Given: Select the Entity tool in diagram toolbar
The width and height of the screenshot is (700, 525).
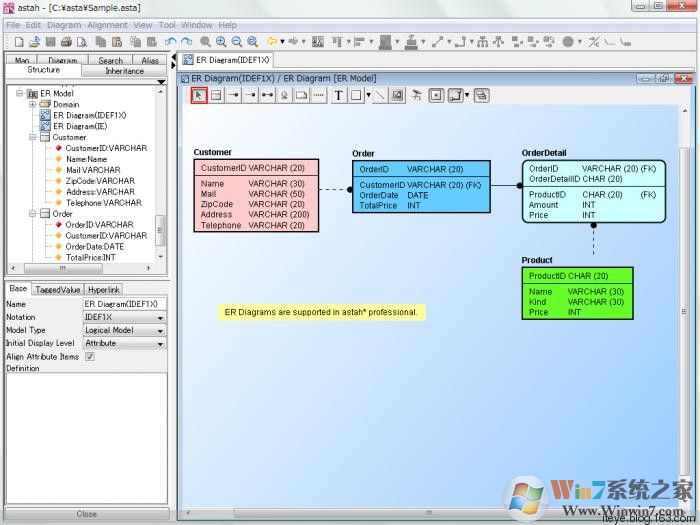Looking at the screenshot, I should (x=217, y=95).
